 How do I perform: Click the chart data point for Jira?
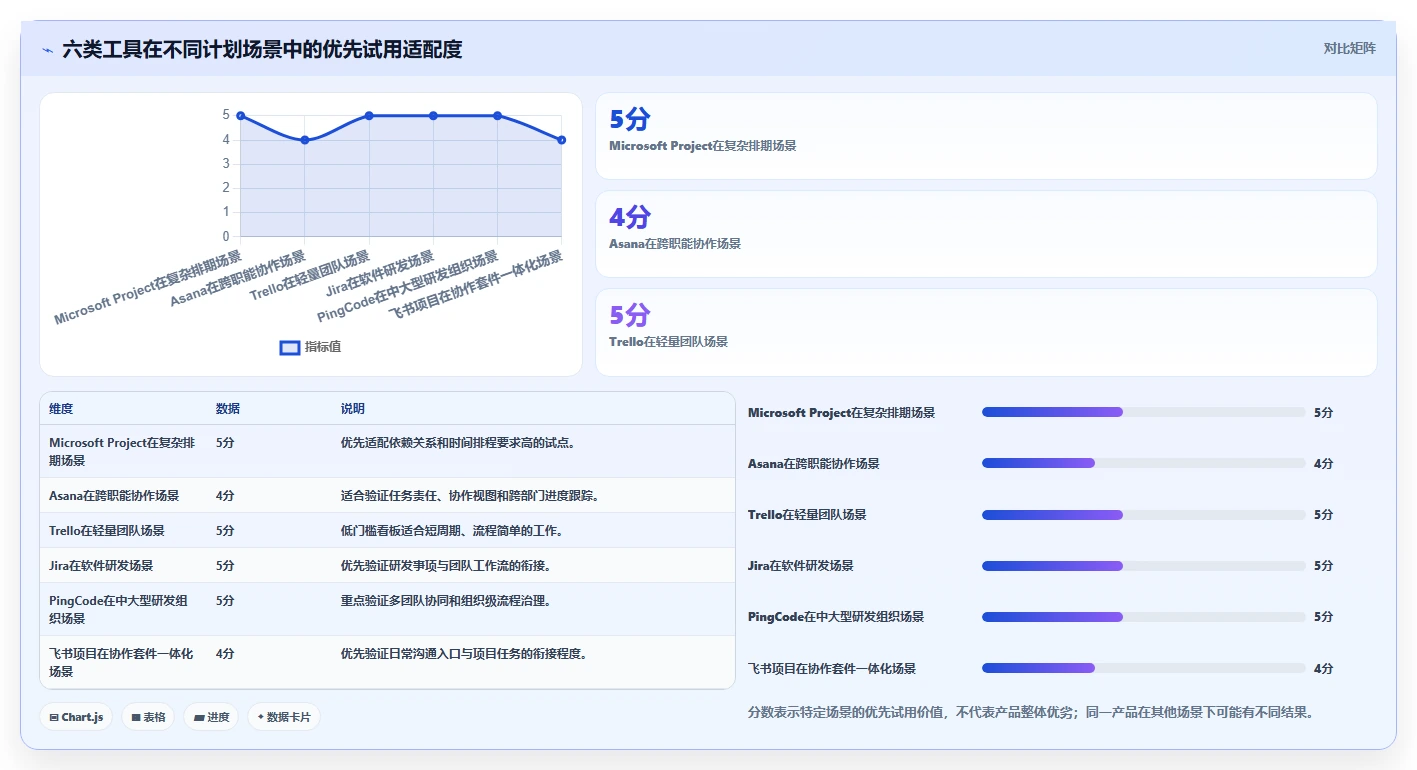tap(433, 116)
